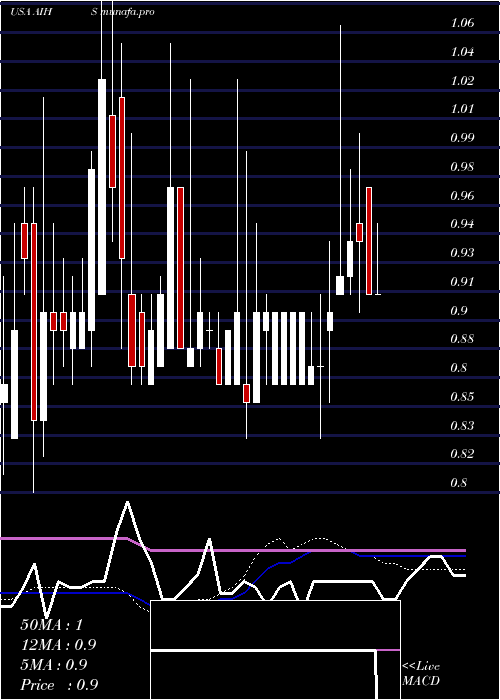The image size is (500, 700).
Task: Click the 1.02 price axis label
Action: (462, 81)
